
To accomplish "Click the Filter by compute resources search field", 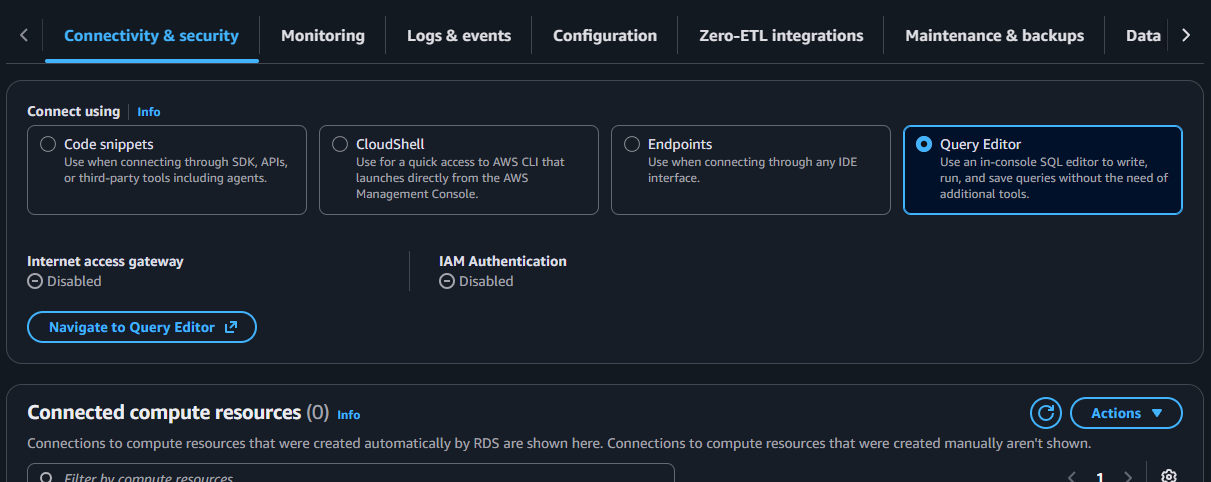I will tap(351, 473).
